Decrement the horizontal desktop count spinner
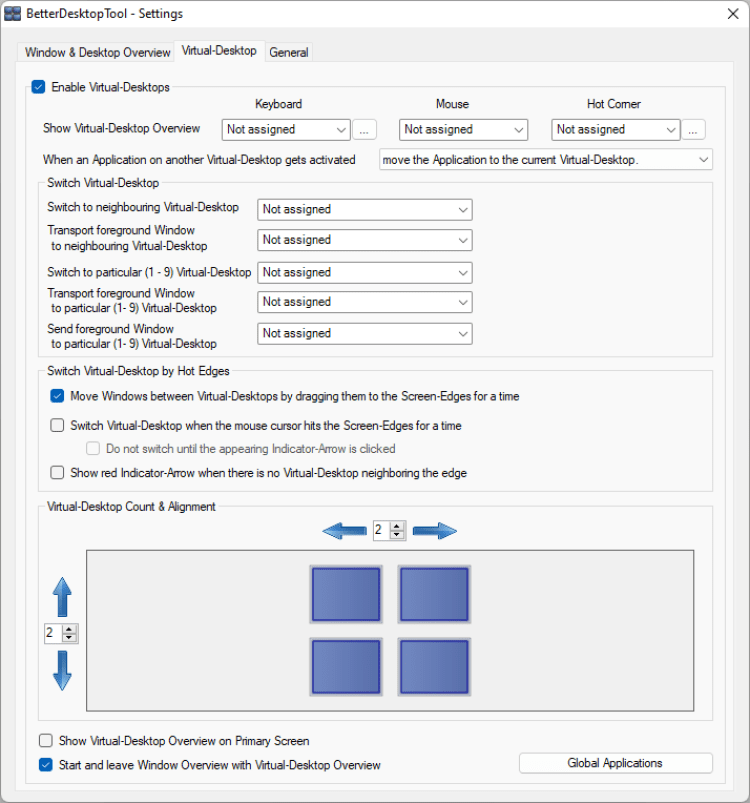The width and height of the screenshot is (750, 803). (397, 535)
